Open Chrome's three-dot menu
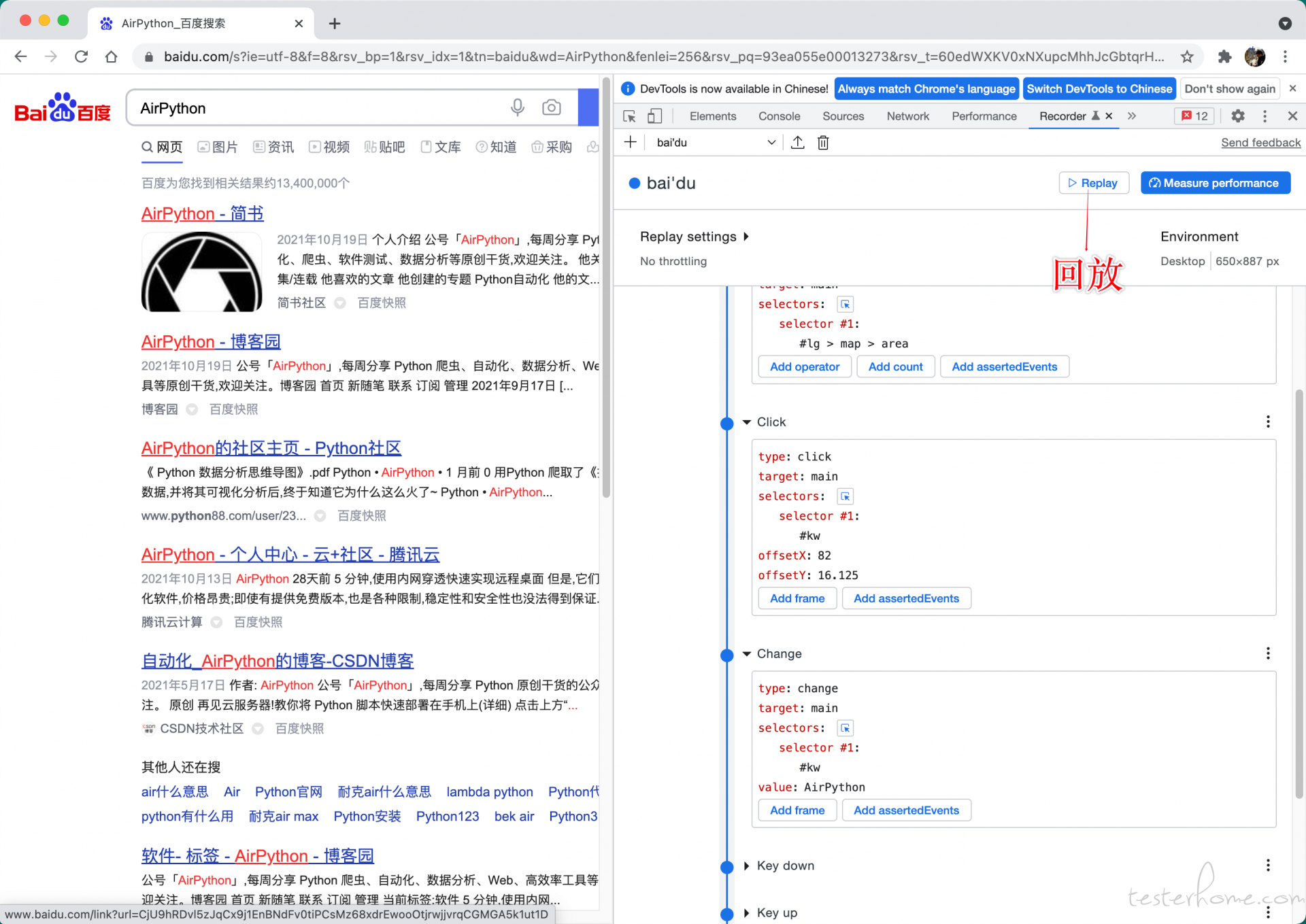The image size is (1306, 924). point(1285,56)
